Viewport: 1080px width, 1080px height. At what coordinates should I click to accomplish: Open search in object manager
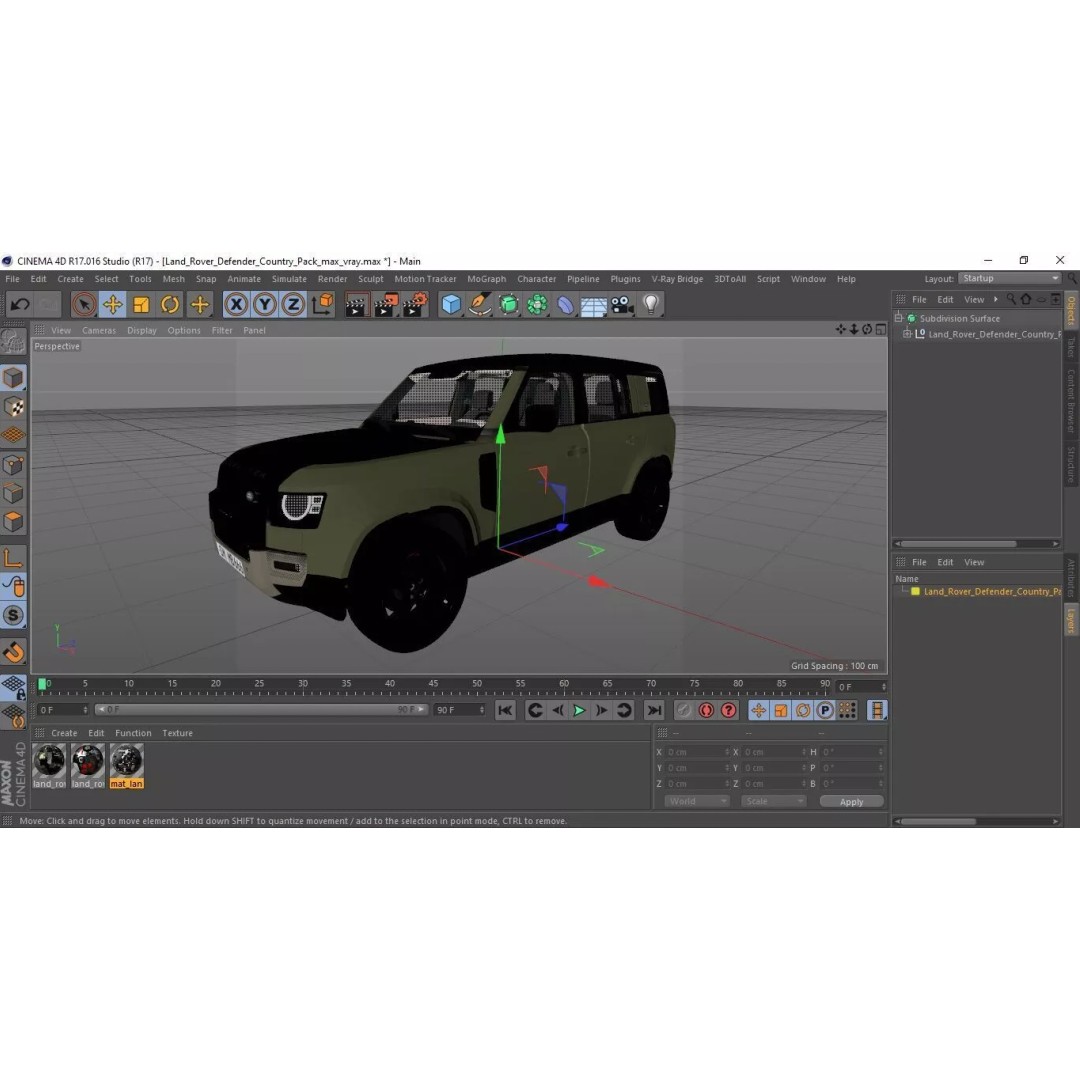(1010, 299)
